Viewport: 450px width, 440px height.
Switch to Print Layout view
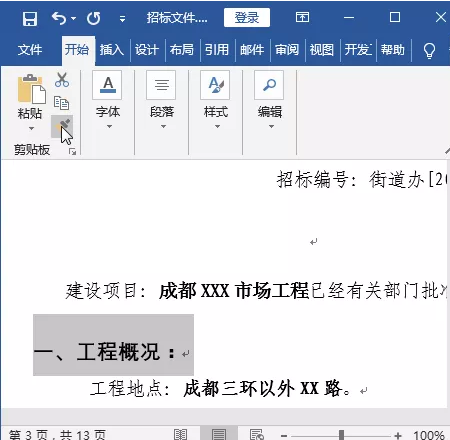click(x=219, y=434)
